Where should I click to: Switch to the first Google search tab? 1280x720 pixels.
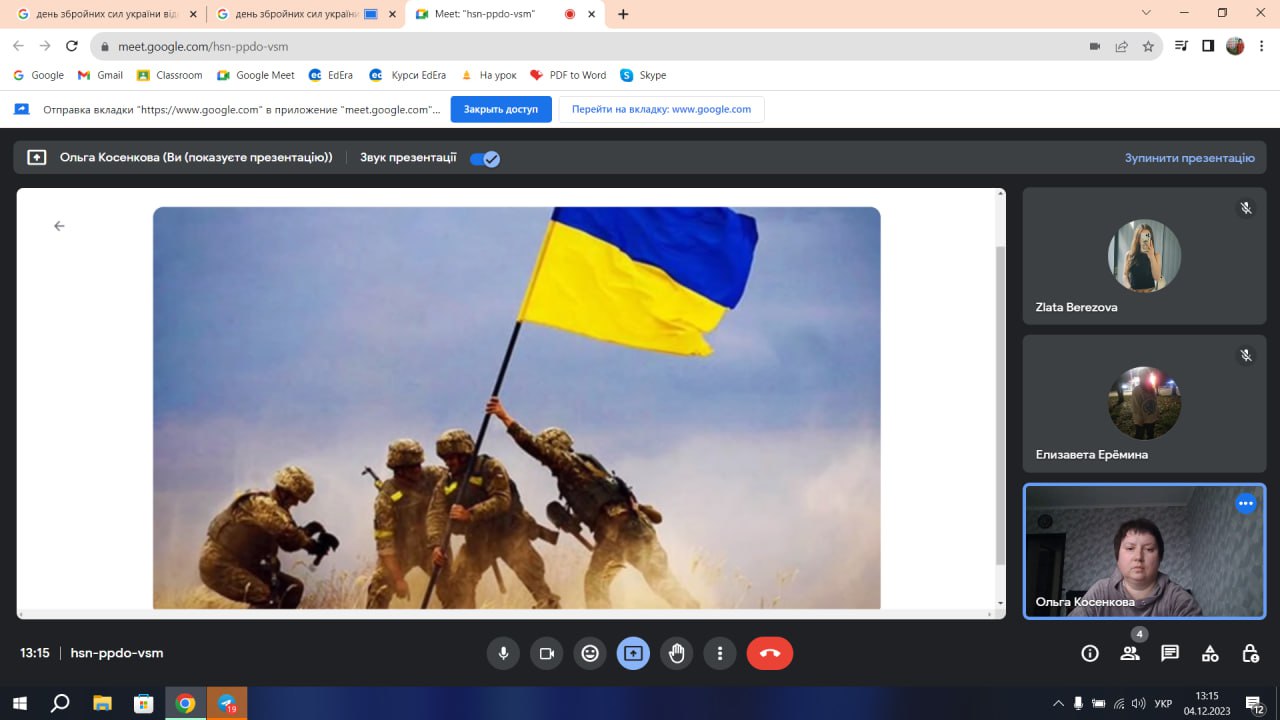[x=100, y=14]
